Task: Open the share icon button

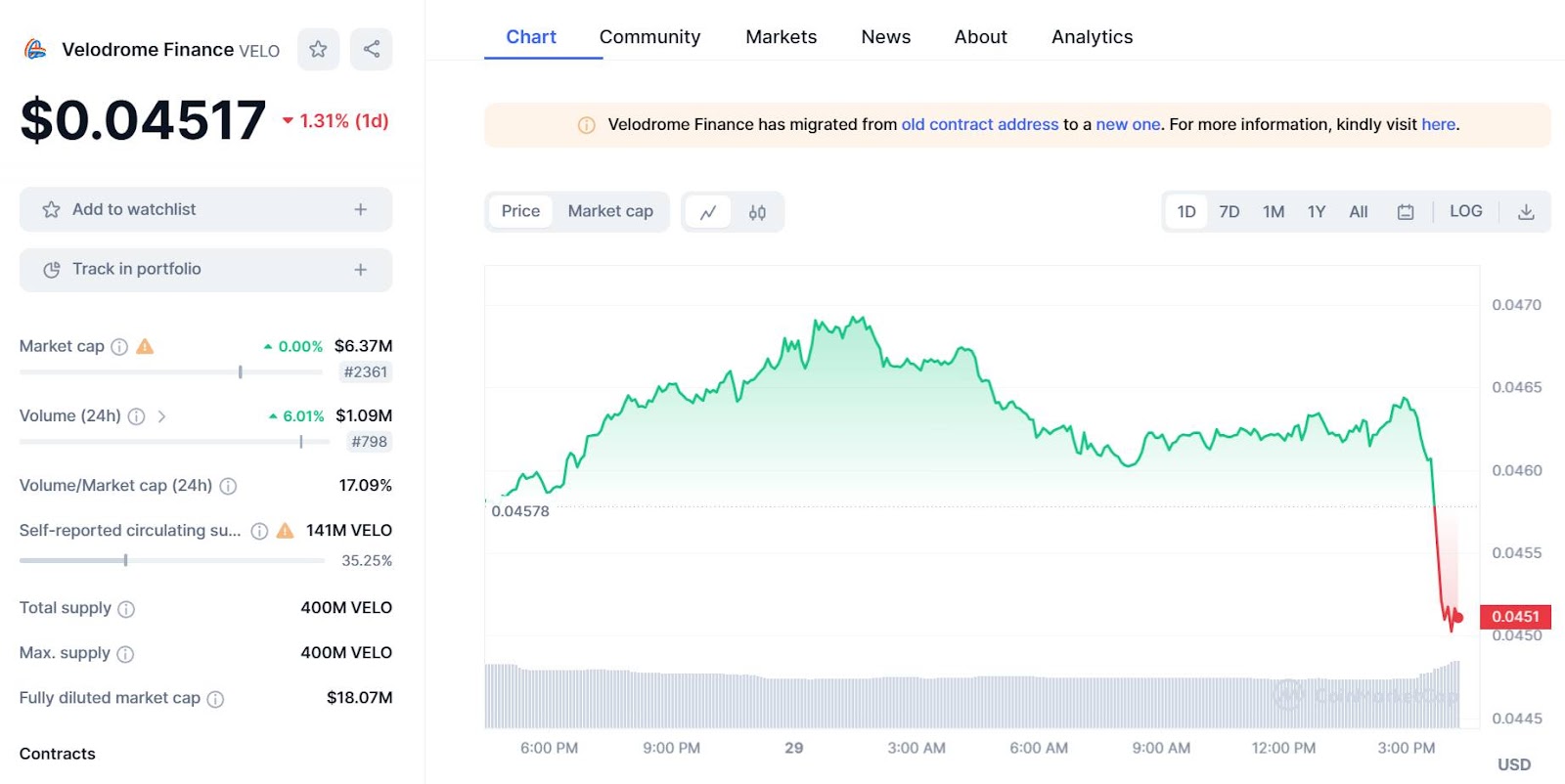Action: point(372,49)
